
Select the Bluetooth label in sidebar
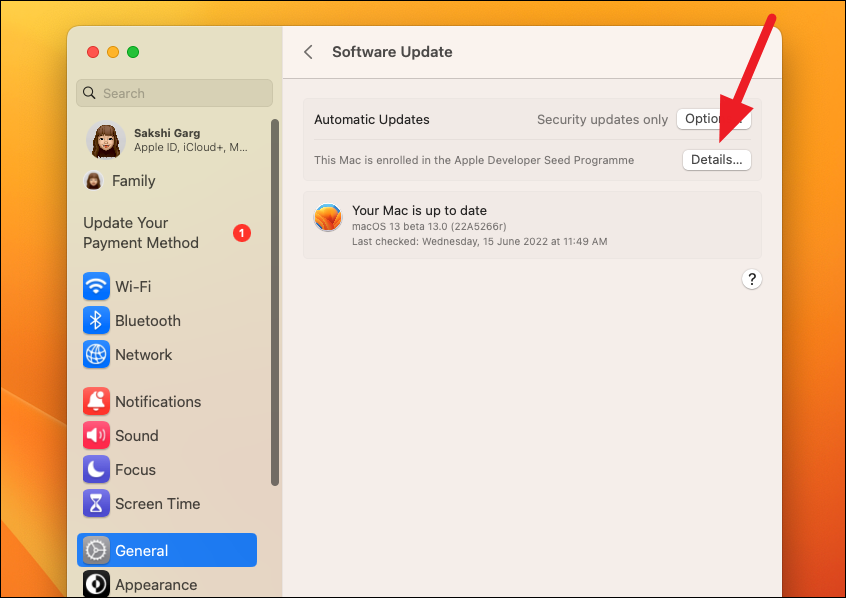click(148, 321)
